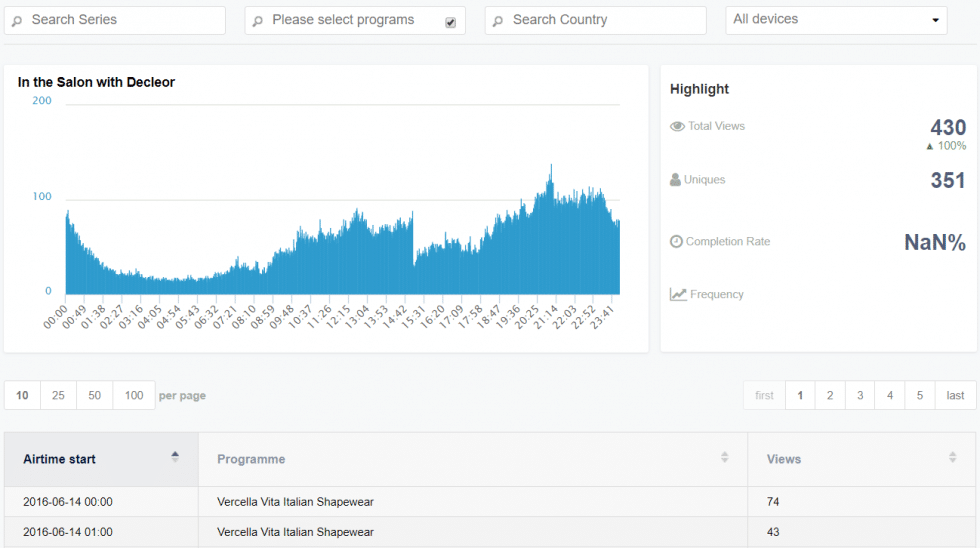Viewport: 980px width, 548px height.
Task: Show 25 rows per page
Action: [x=58, y=396]
